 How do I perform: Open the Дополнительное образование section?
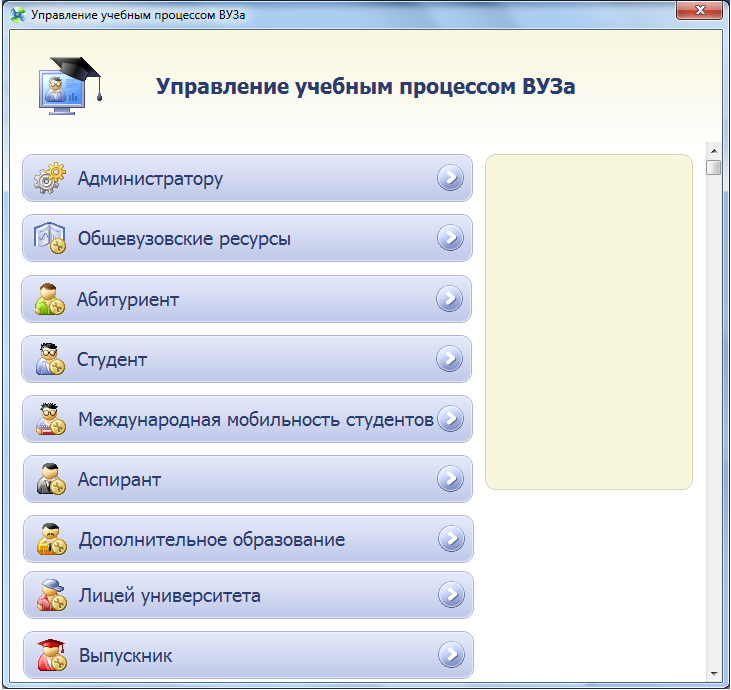(x=248, y=539)
